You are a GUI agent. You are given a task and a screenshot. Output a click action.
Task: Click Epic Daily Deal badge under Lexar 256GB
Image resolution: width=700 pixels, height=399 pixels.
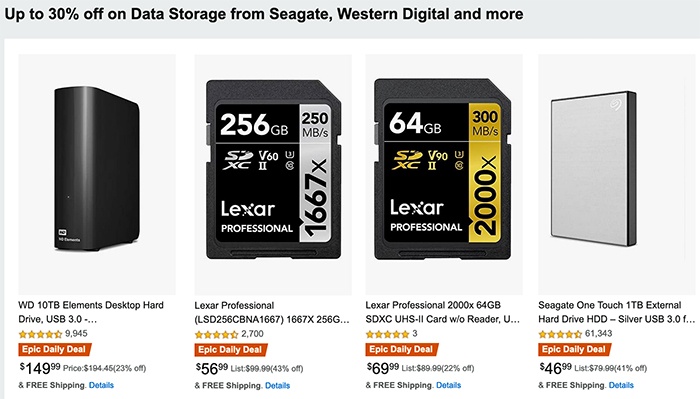tap(230, 350)
